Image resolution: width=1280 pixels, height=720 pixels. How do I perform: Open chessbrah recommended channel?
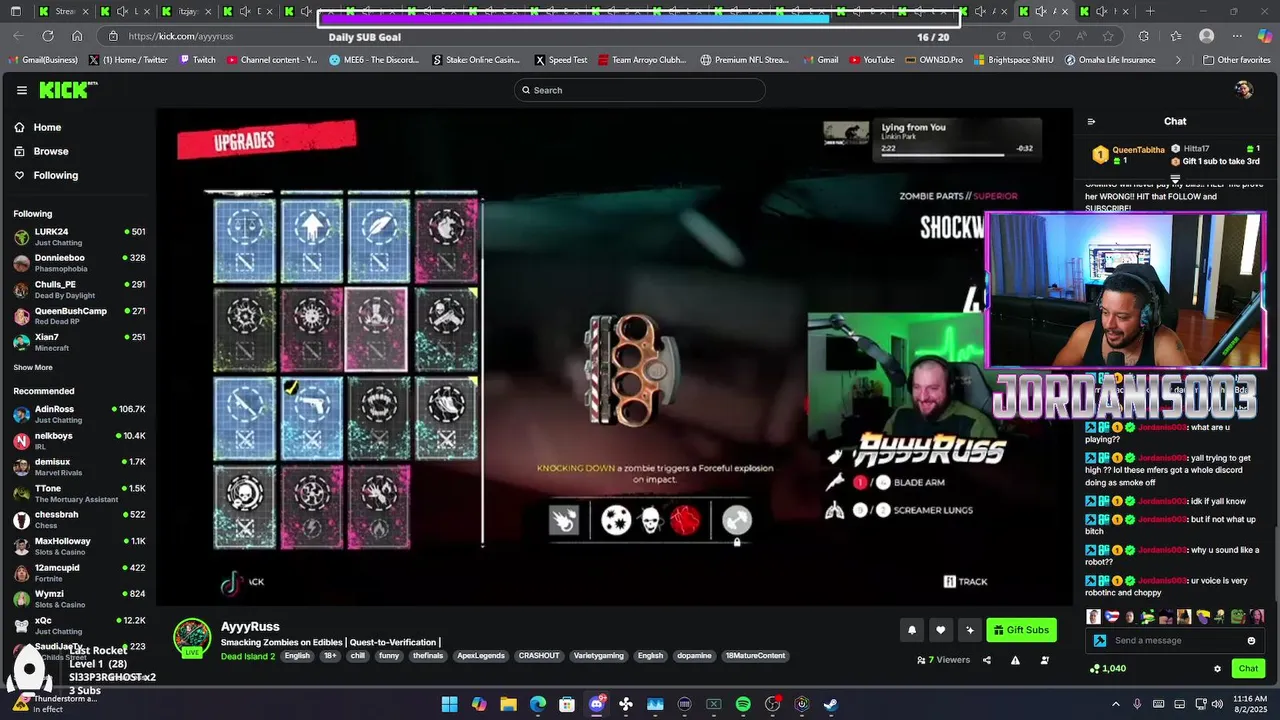point(78,519)
